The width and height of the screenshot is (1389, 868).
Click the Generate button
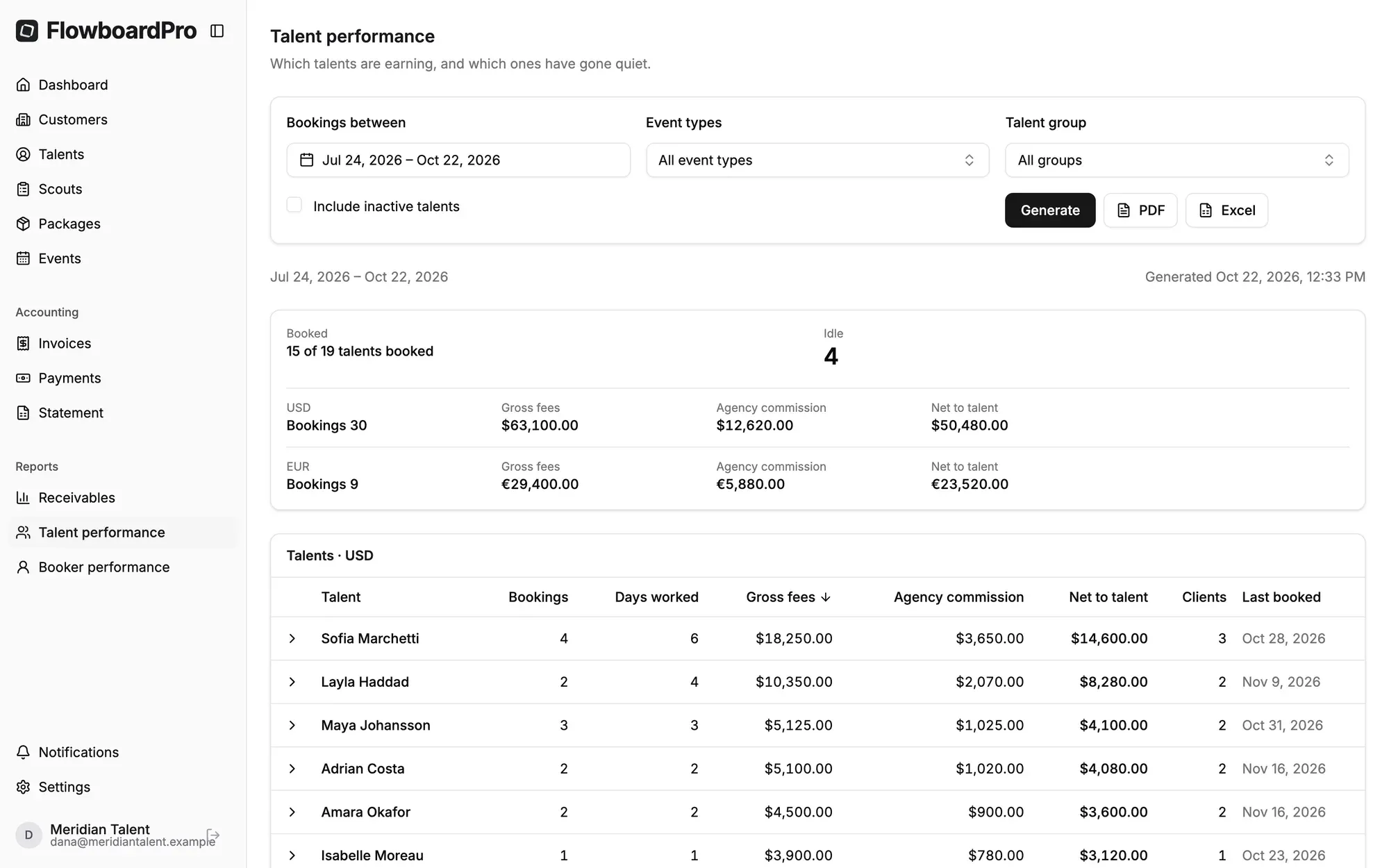click(x=1050, y=210)
